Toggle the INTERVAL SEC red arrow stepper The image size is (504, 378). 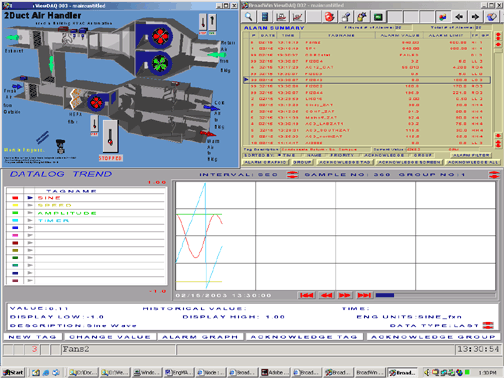pos(292,174)
